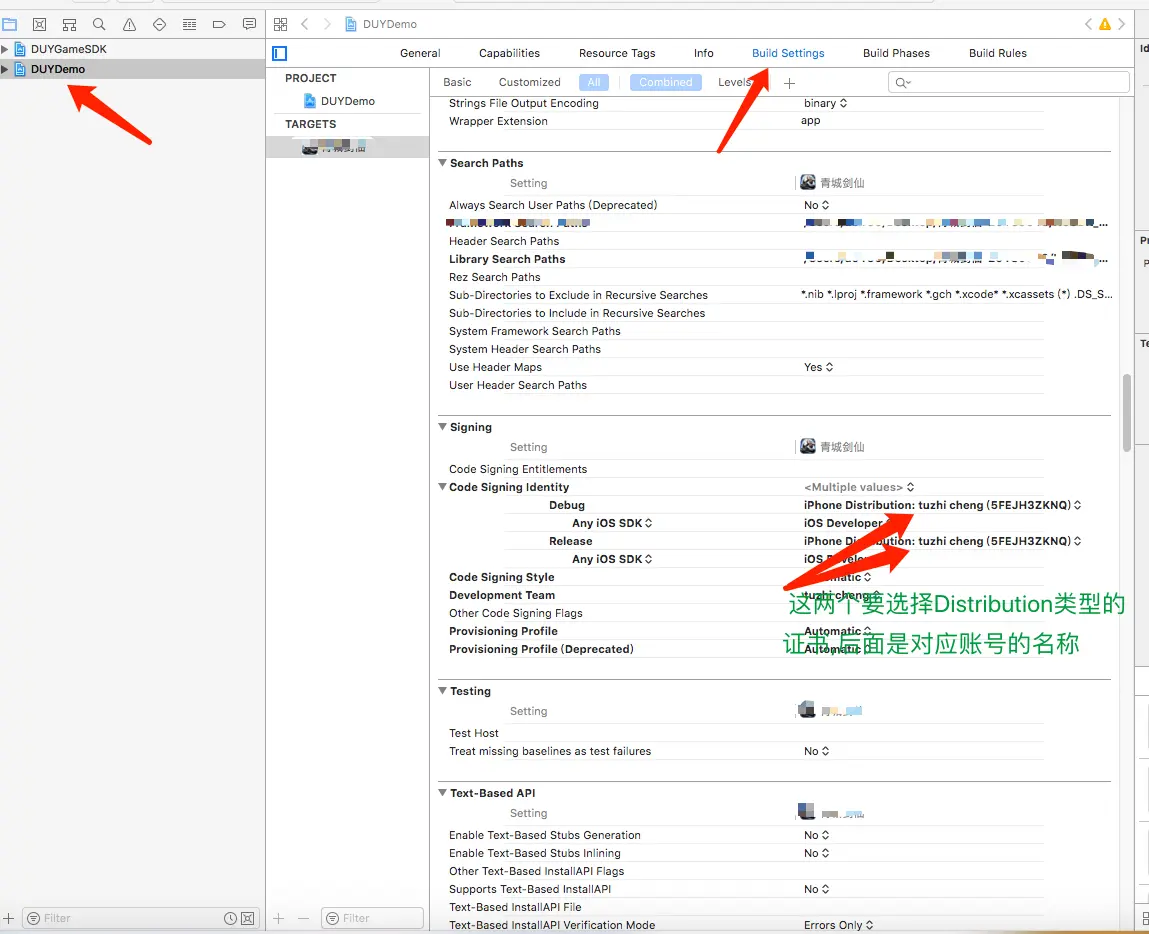Change Text-Based InstallAPI Verification Mode value

point(838,925)
